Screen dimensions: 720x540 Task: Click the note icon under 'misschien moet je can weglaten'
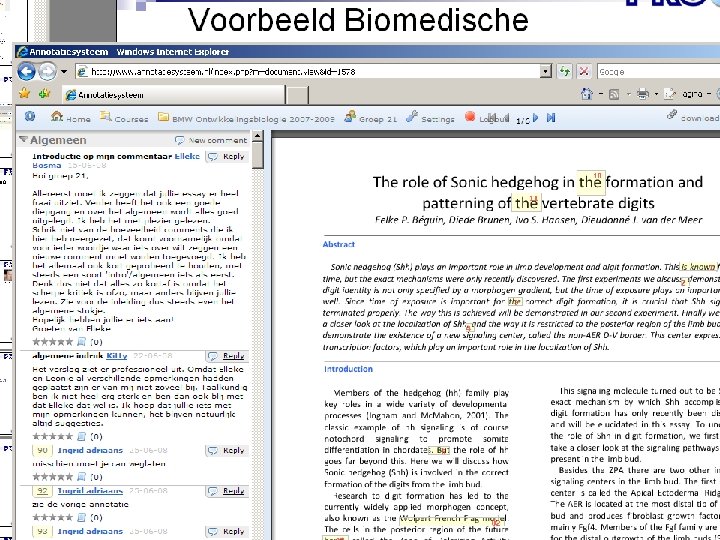[x=81, y=477]
